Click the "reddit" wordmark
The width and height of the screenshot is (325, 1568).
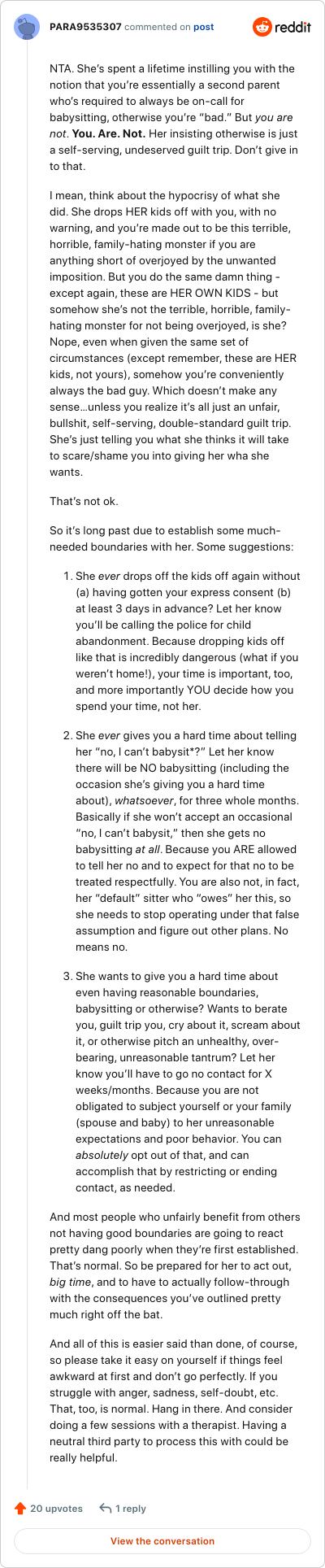pyautogui.click(x=293, y=27)
